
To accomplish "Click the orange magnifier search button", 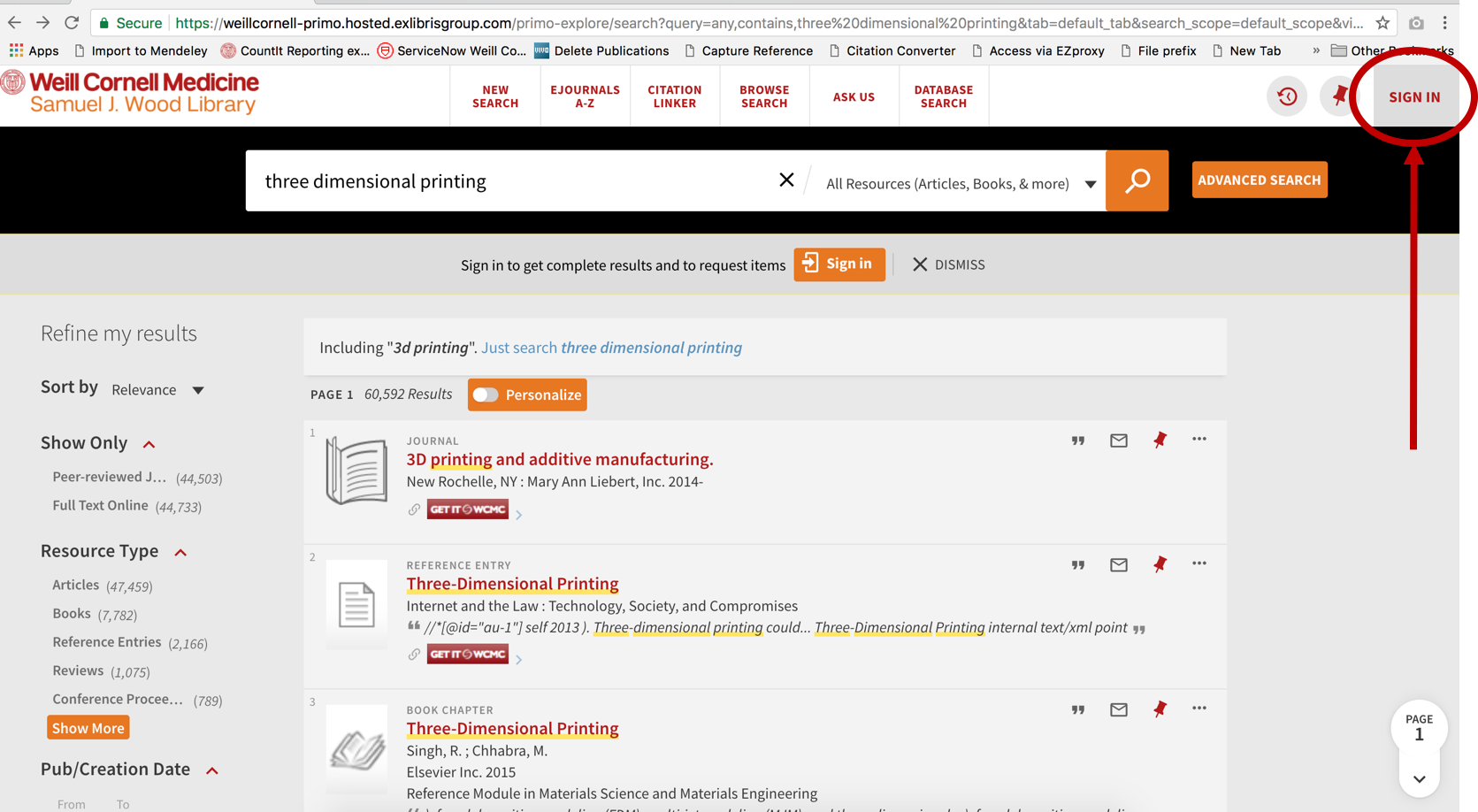I will pos(1137,180).
